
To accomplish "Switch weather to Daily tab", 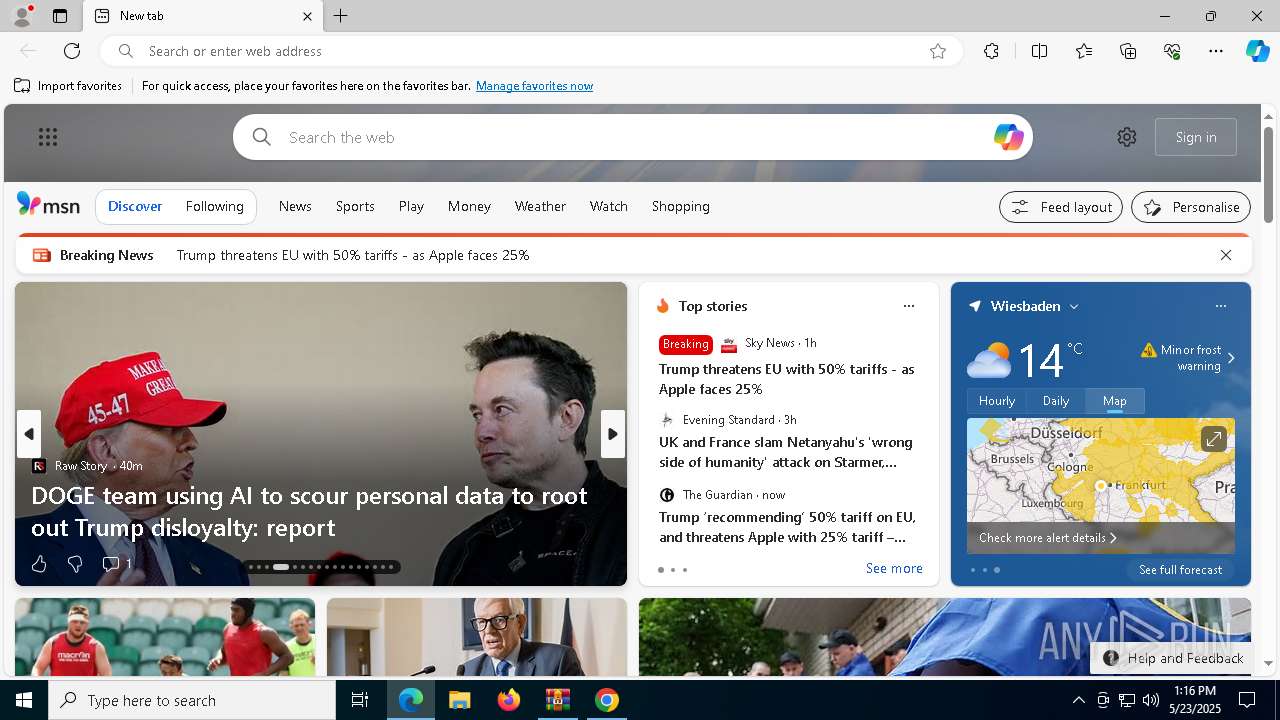I will [1056, 400].
